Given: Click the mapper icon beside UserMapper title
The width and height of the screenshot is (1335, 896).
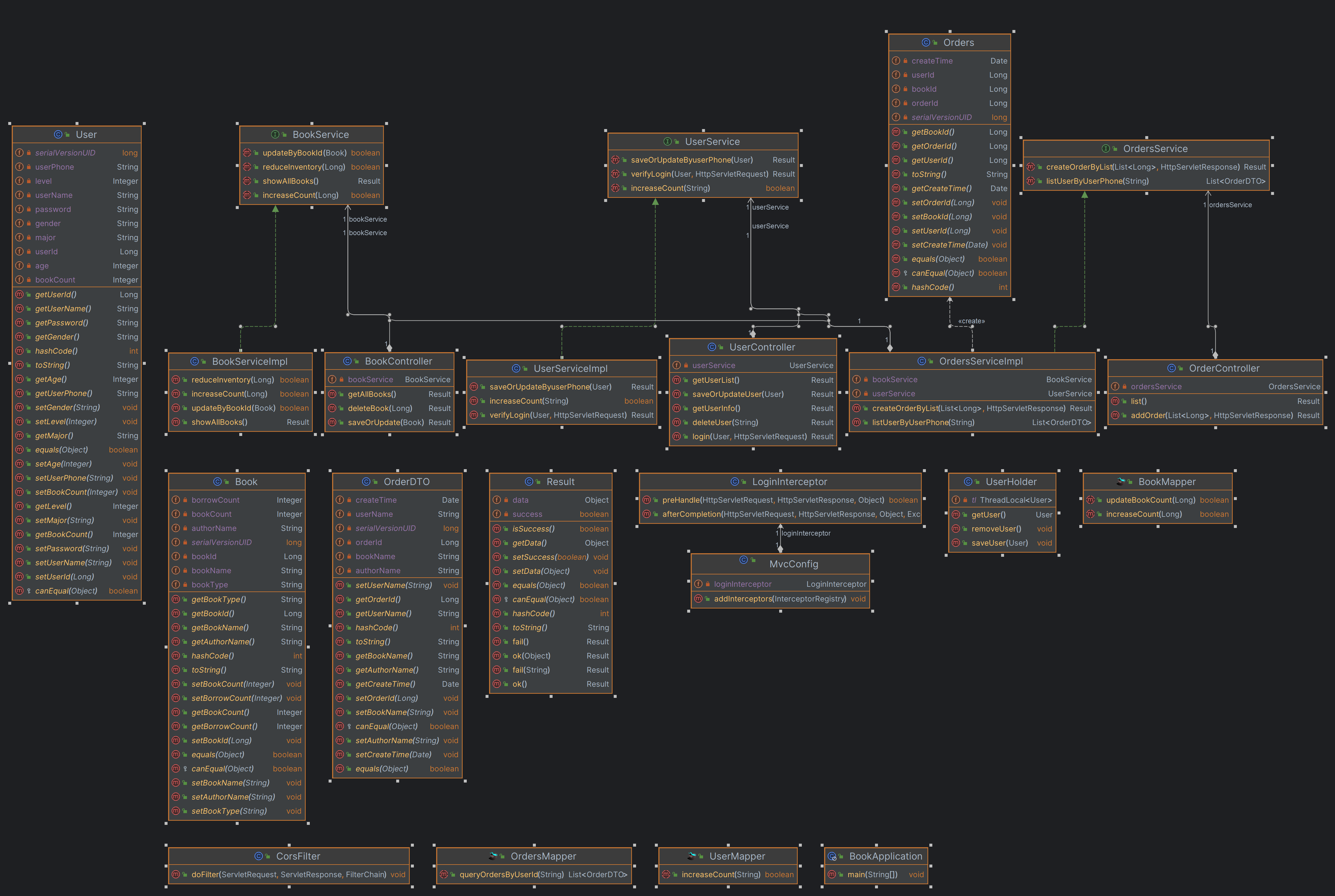Looking at the screenshot, I should [692, 856].
